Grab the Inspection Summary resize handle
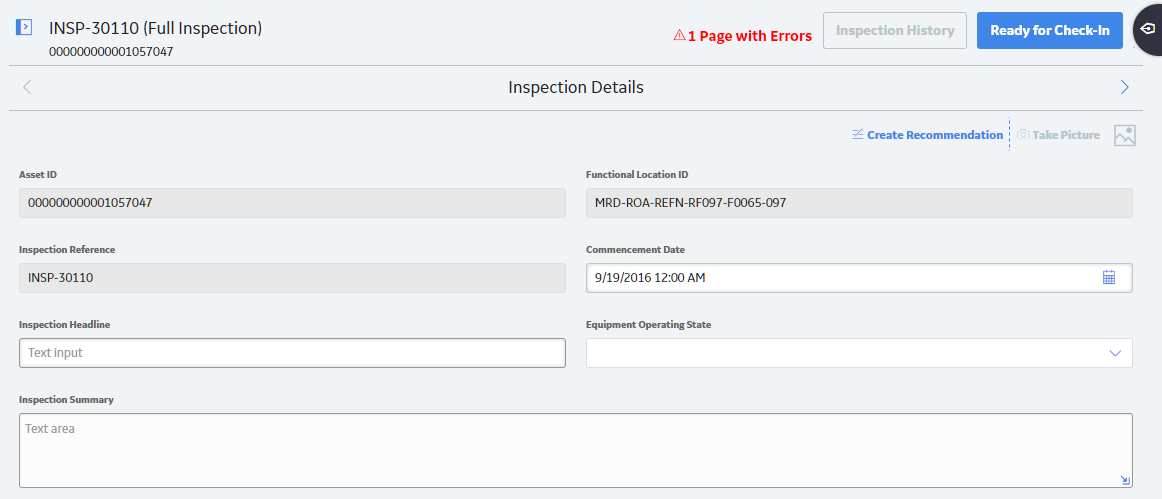 pyautogui.click(x=1125, y=480)
